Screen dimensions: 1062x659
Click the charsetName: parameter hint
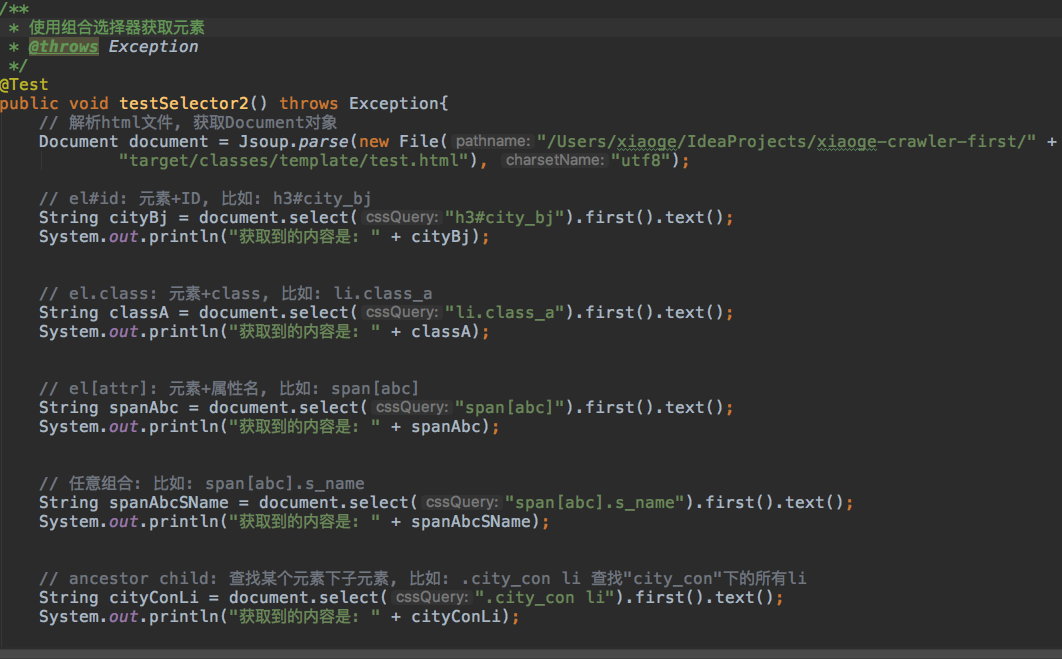555,161
